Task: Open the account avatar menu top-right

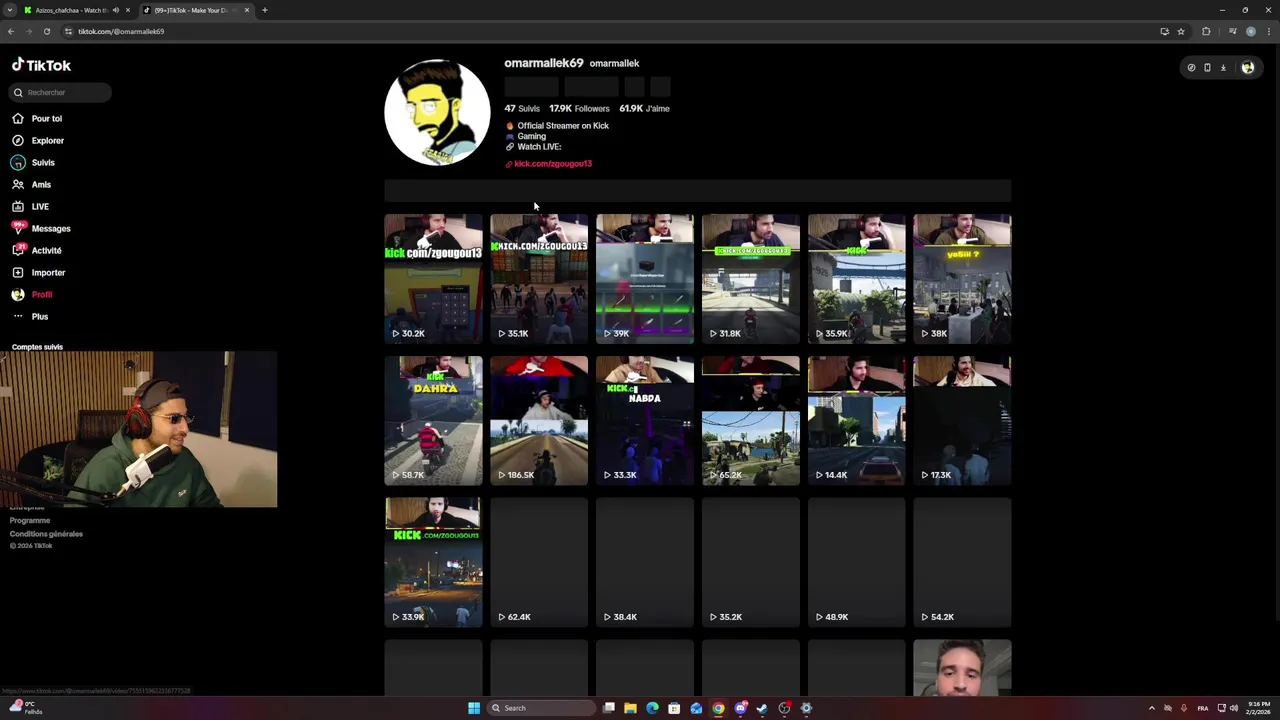Action: 1248,68
